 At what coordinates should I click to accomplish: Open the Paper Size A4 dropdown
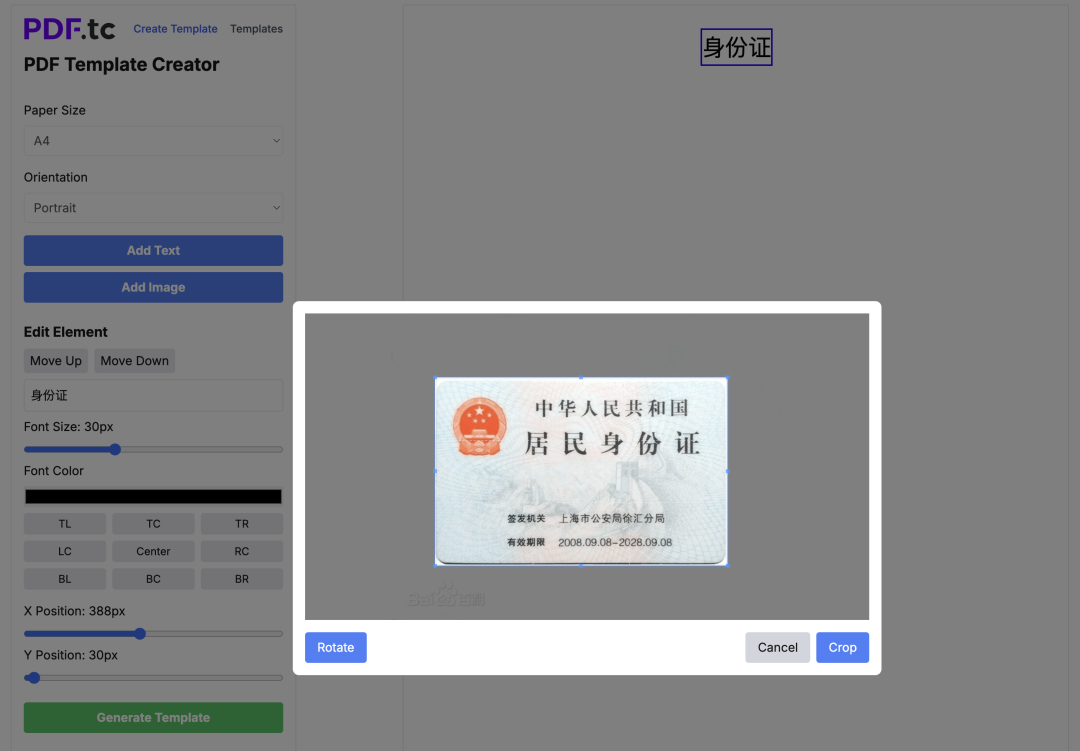pos(153,141)
